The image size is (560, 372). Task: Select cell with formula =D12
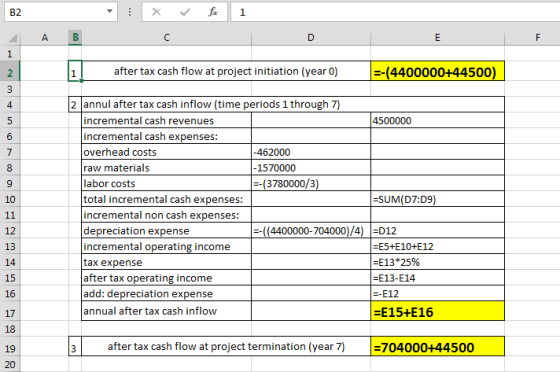(x=438, y=231)
